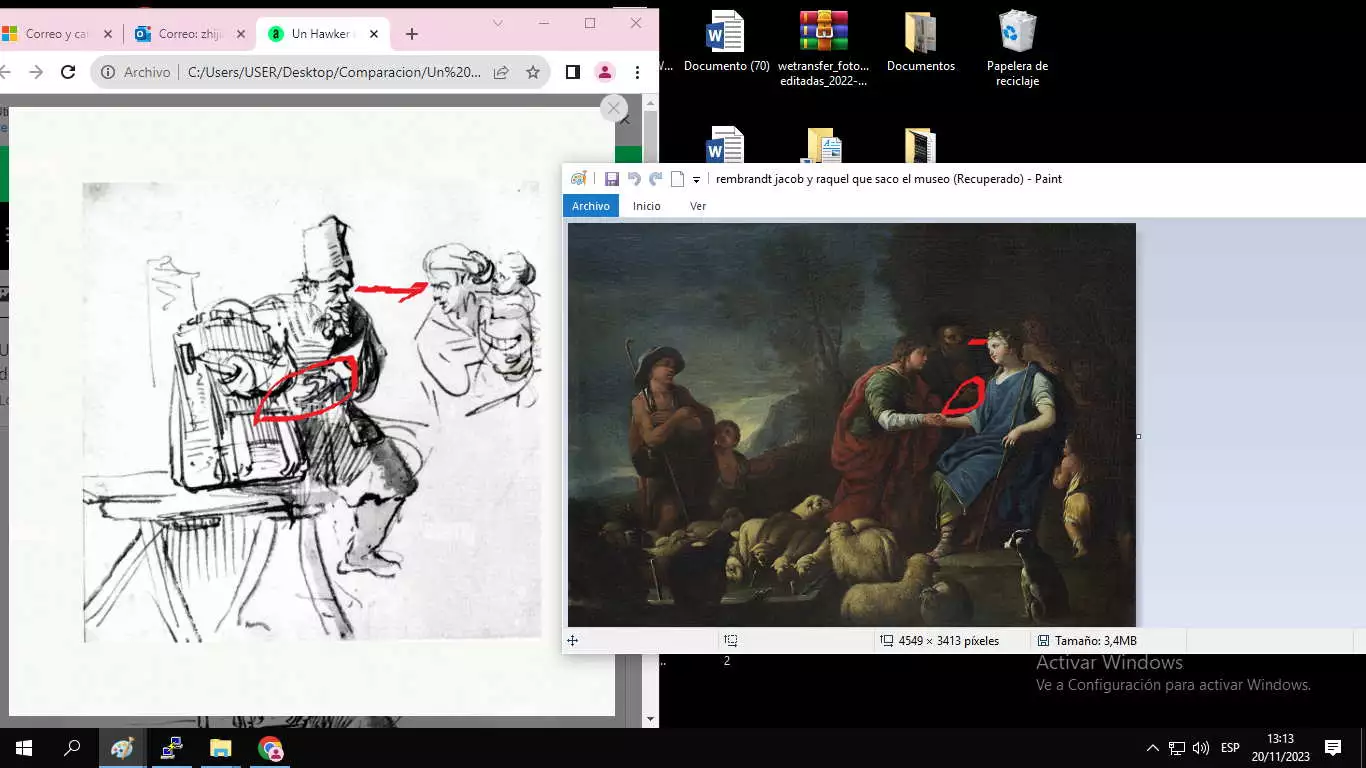Close the Un Hawker tab
This screenshot has height=768, width=1366.
(x=374, y=34)
